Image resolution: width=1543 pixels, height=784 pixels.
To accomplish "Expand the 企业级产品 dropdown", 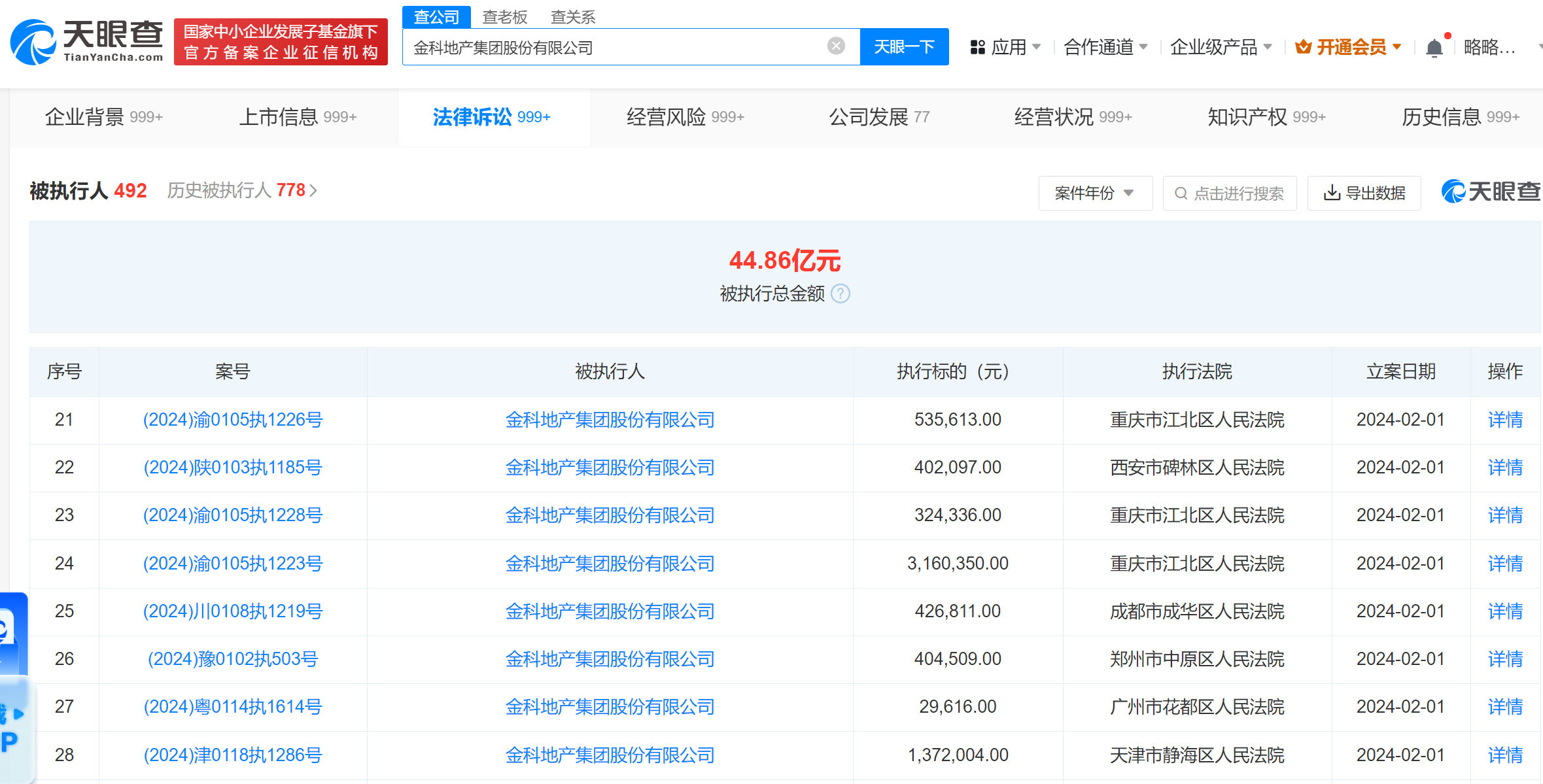I will click(x=1268, y=47).
